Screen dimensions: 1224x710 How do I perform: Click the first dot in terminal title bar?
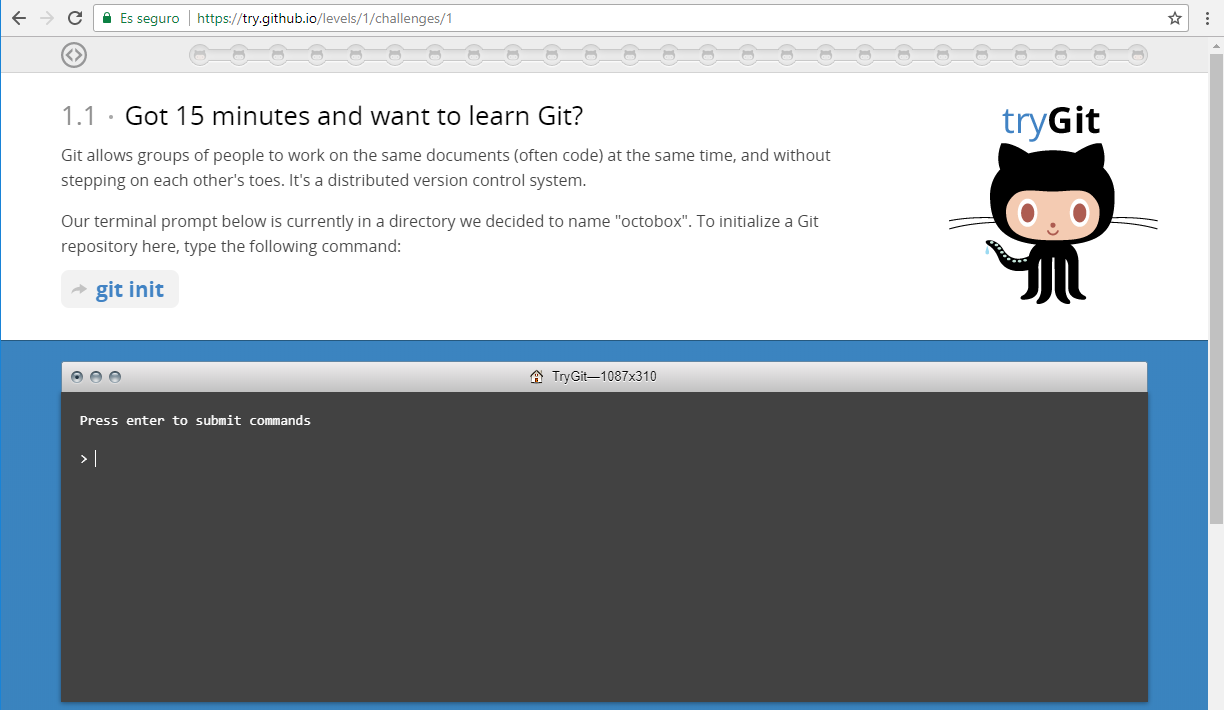click(77, 377)
